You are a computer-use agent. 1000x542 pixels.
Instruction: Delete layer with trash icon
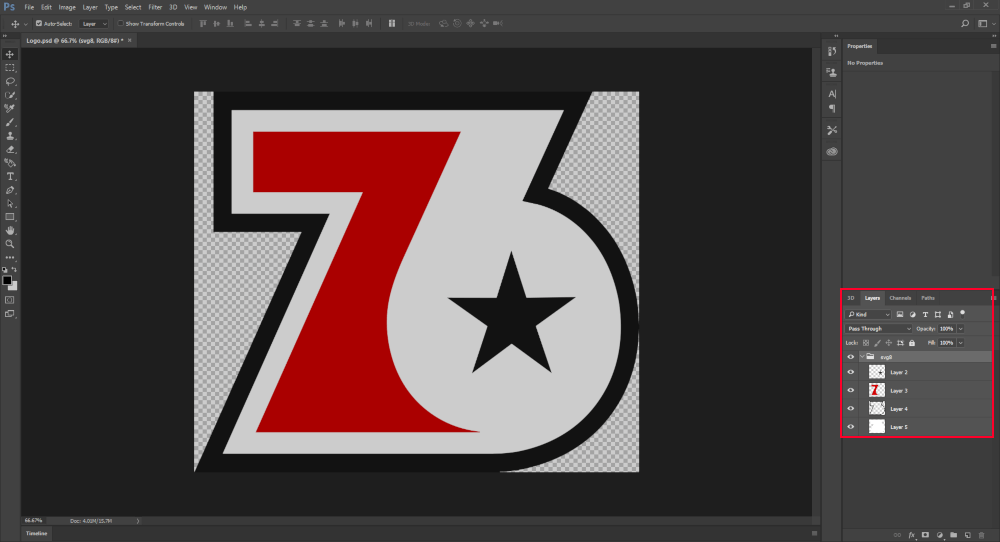click(x=982, y=535)
